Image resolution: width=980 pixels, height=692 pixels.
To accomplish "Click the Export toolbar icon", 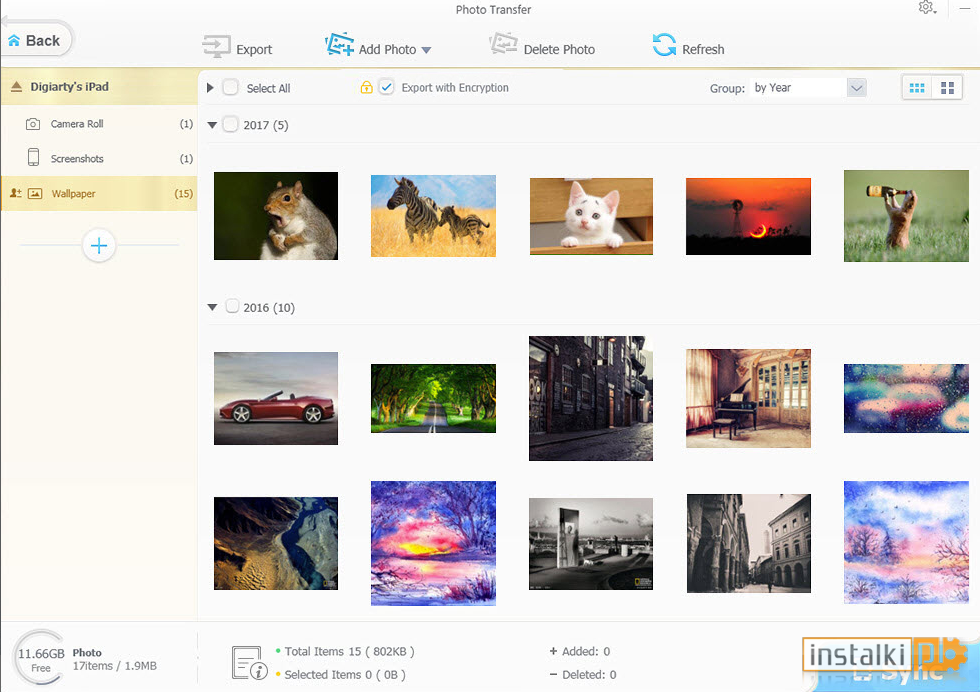I will (x=216, y=47).
